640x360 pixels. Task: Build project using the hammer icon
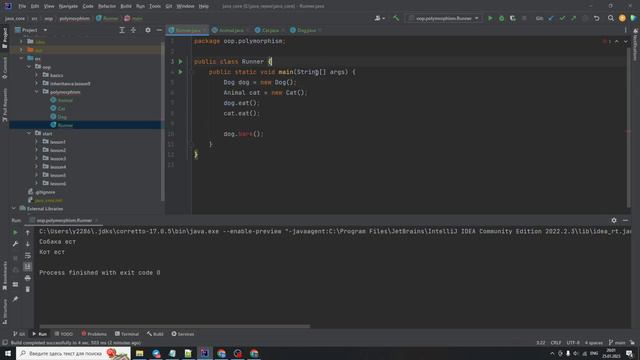click(x=396, y=18)
